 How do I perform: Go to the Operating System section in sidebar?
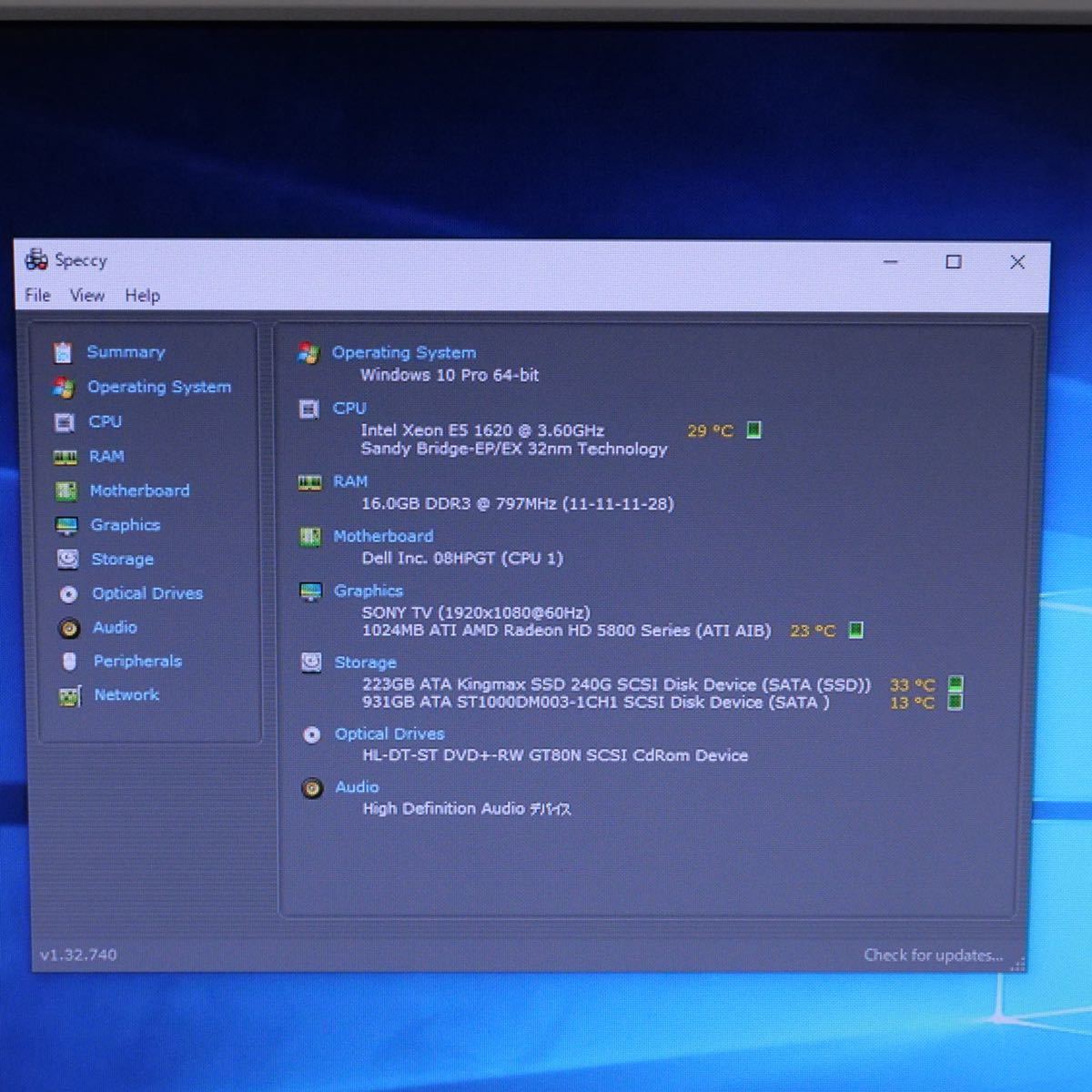[159, 388]
